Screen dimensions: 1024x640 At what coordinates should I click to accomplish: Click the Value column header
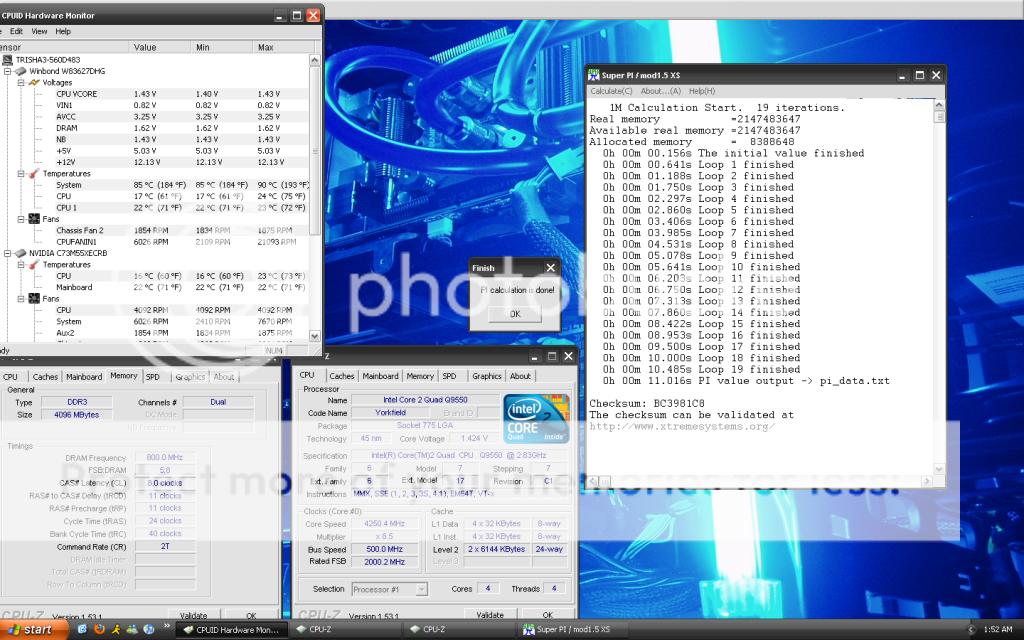click(x=160, y=47)
